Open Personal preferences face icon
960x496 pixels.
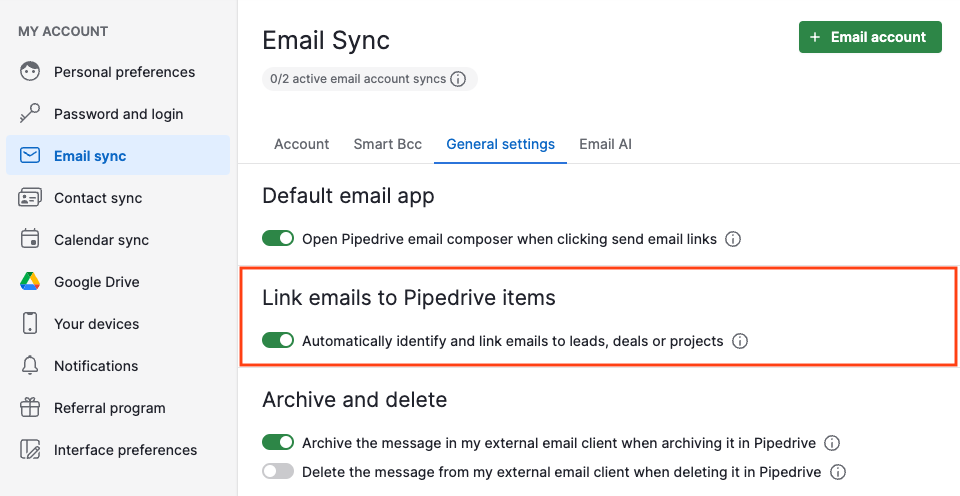[x=29, y=72]
